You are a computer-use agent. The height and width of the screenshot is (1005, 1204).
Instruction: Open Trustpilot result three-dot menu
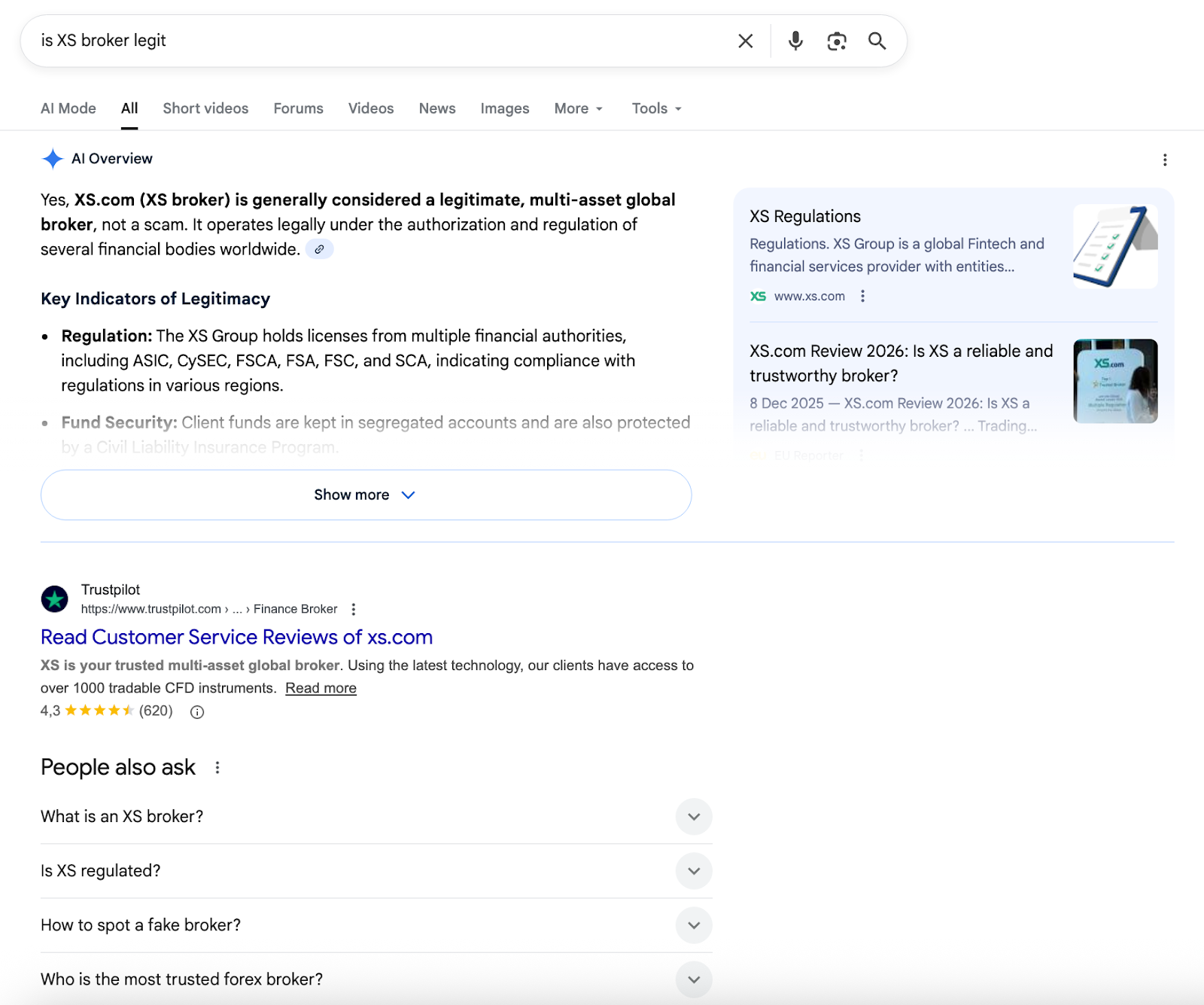(x=354, y=609)
